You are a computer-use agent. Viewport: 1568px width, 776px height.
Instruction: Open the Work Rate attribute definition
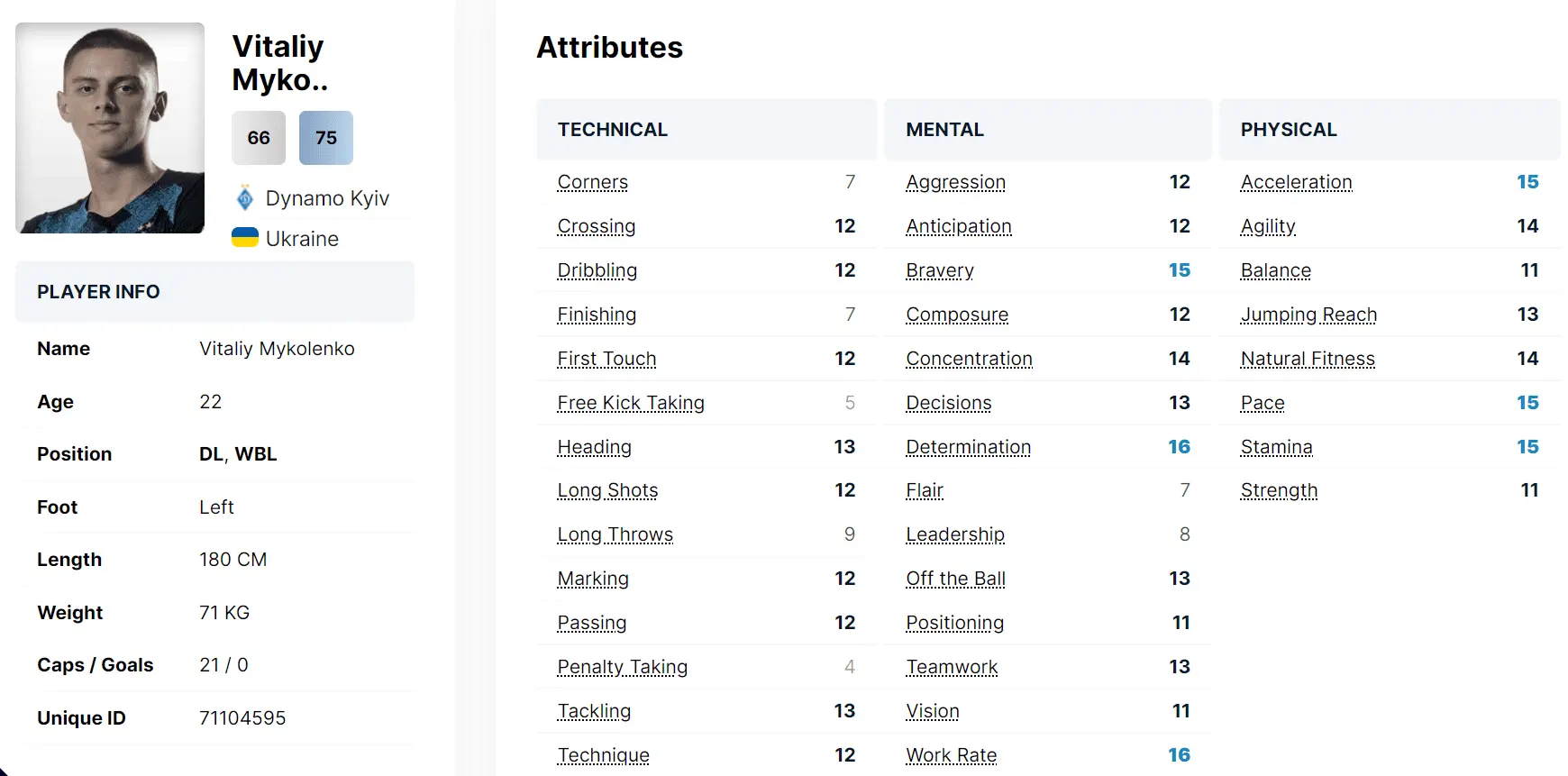(951, 755)
